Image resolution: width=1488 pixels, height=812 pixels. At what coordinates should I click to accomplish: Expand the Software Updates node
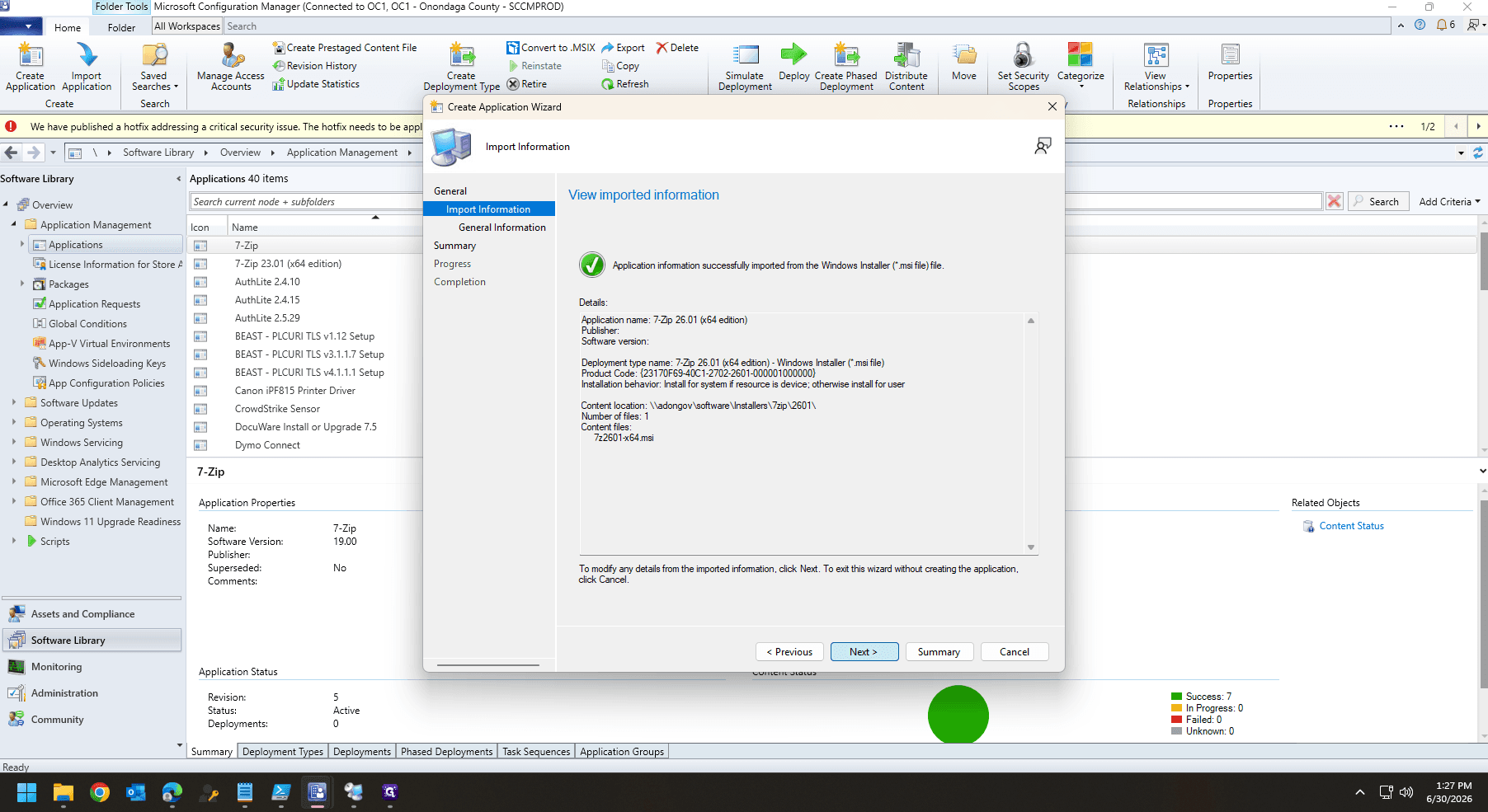[14, 402]
